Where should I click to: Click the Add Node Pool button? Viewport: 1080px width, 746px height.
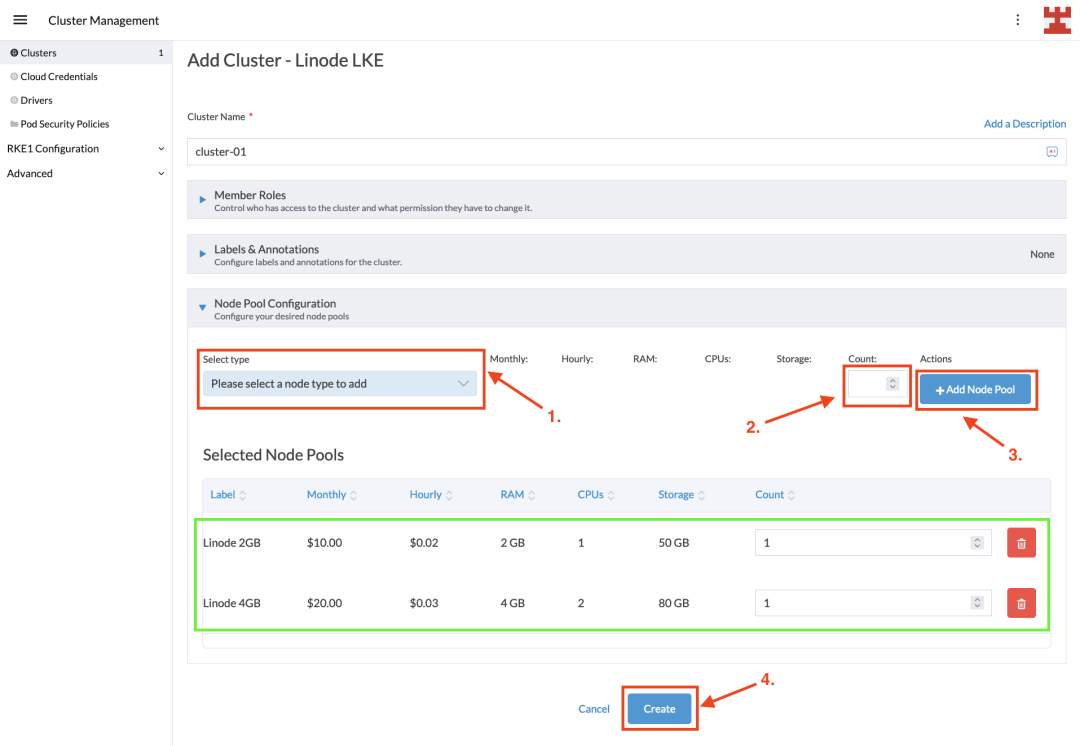click(x=975, y=389)
